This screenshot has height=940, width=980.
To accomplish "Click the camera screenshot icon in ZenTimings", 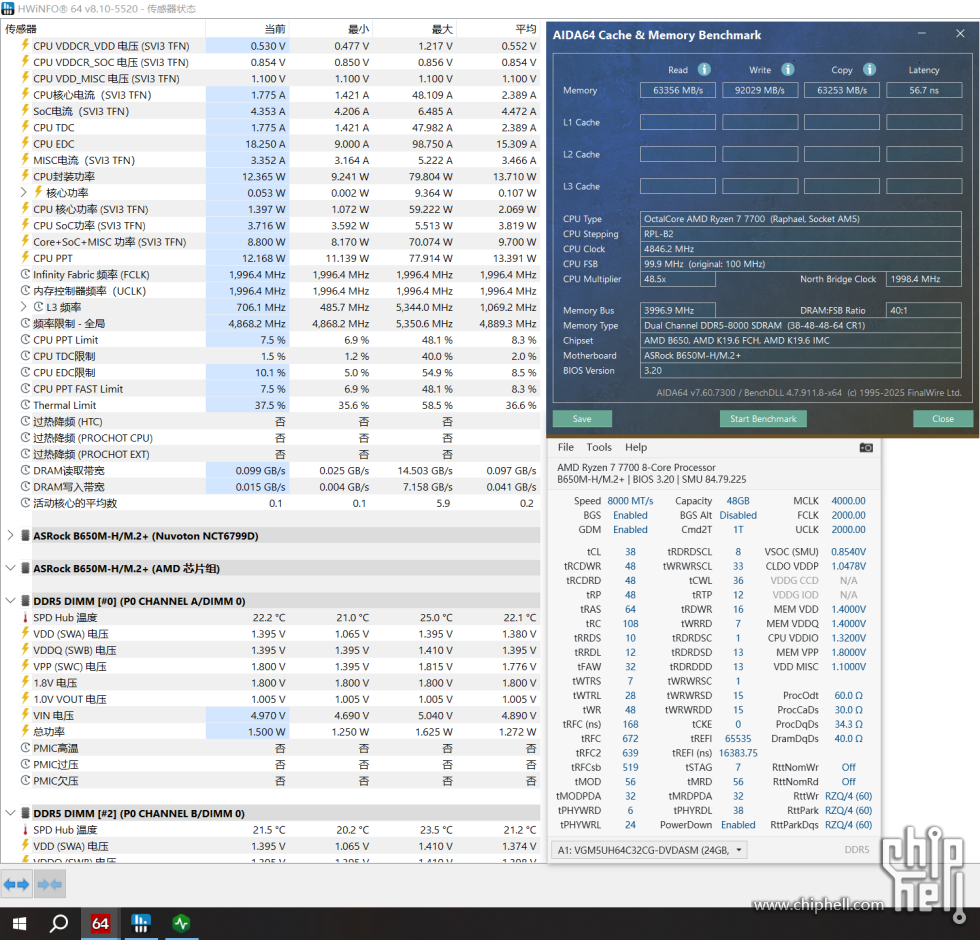I will tap(866, 448).
